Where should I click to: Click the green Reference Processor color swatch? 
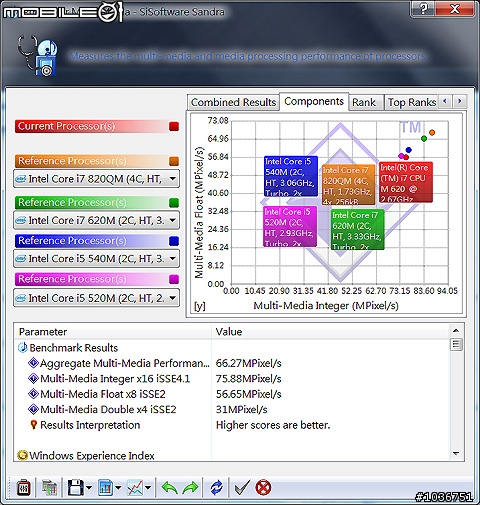pyautogui.click(x=174, y=203)
